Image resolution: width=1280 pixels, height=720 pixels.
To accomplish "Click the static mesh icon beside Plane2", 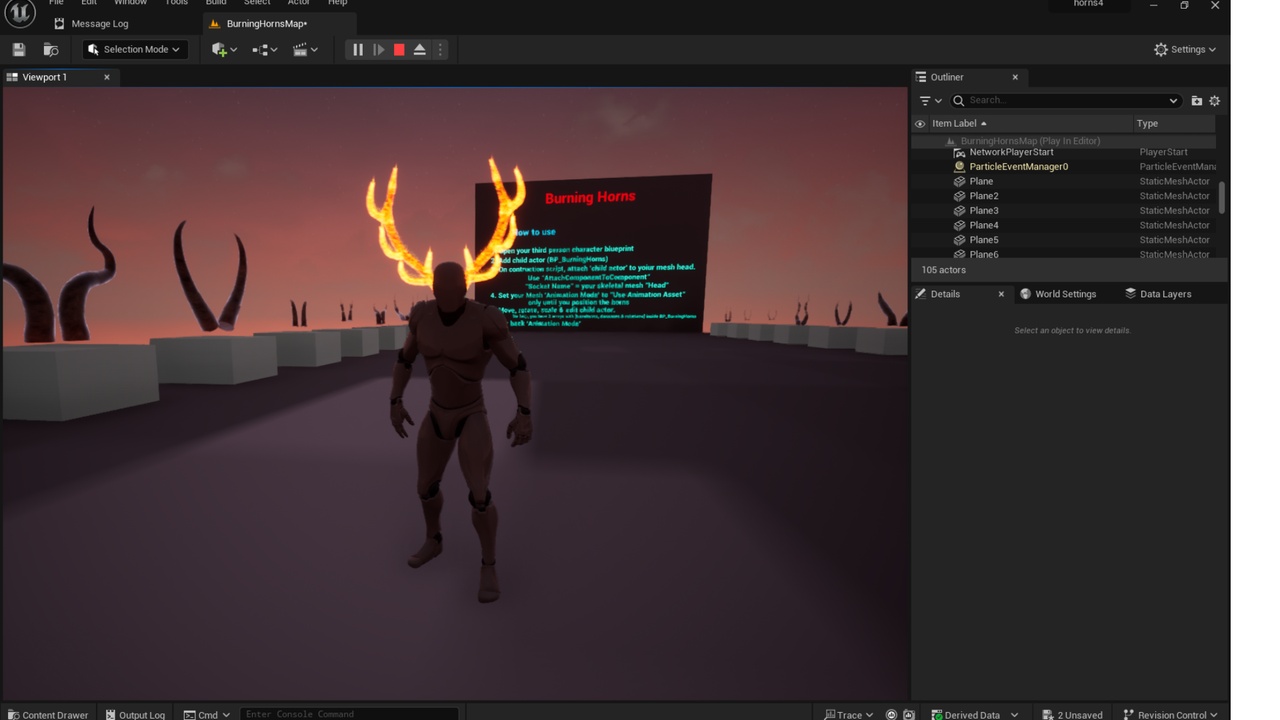I will 959,196.
